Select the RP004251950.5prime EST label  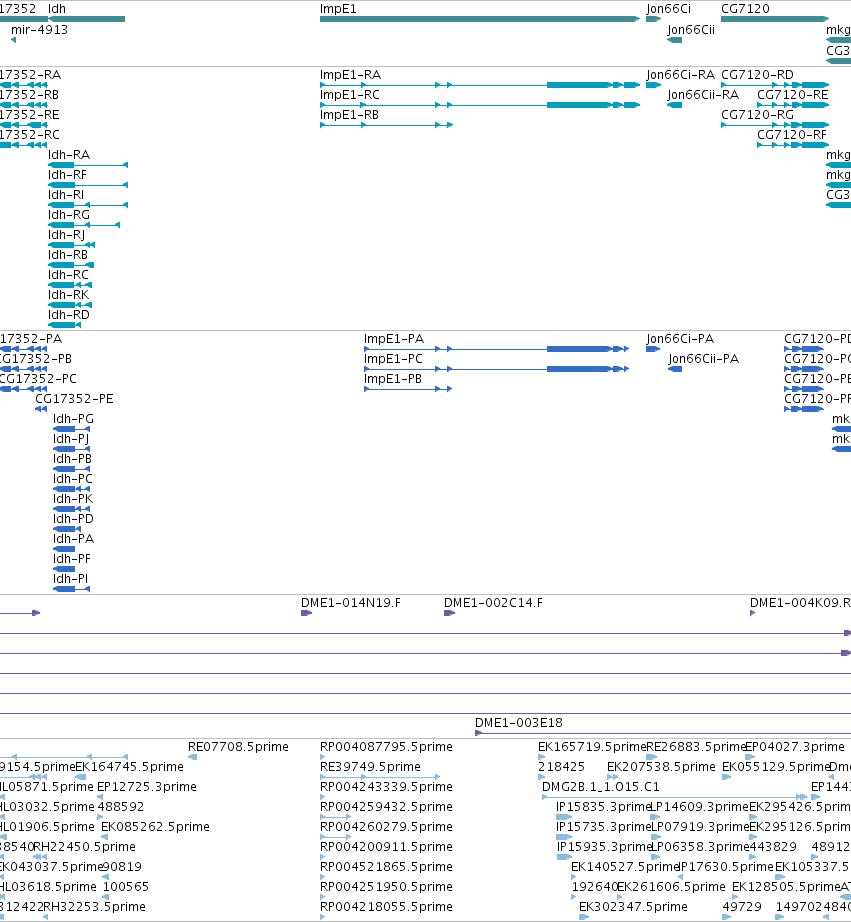pos(386,887)
